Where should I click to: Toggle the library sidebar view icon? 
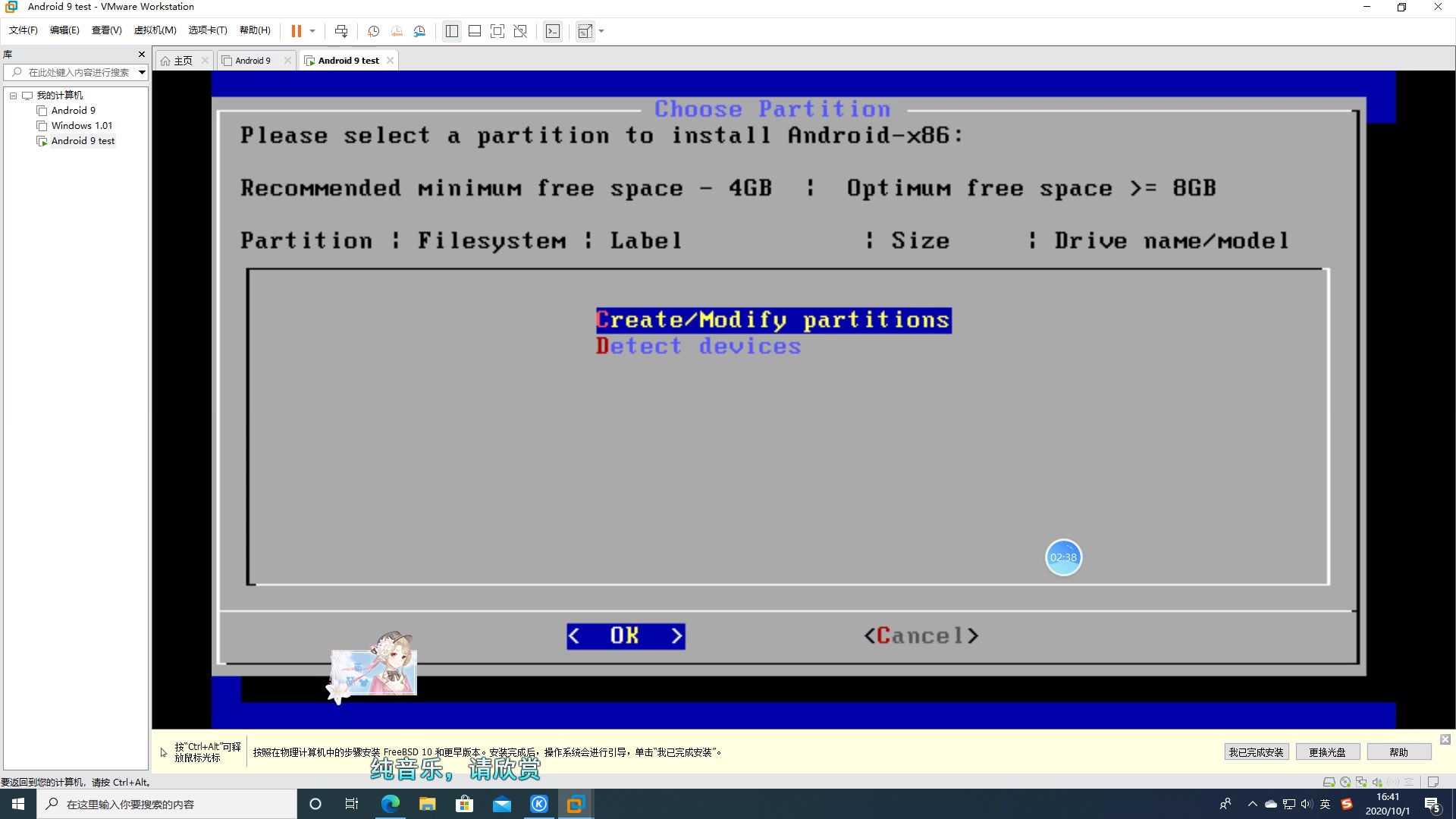click(x=452, y=31)
